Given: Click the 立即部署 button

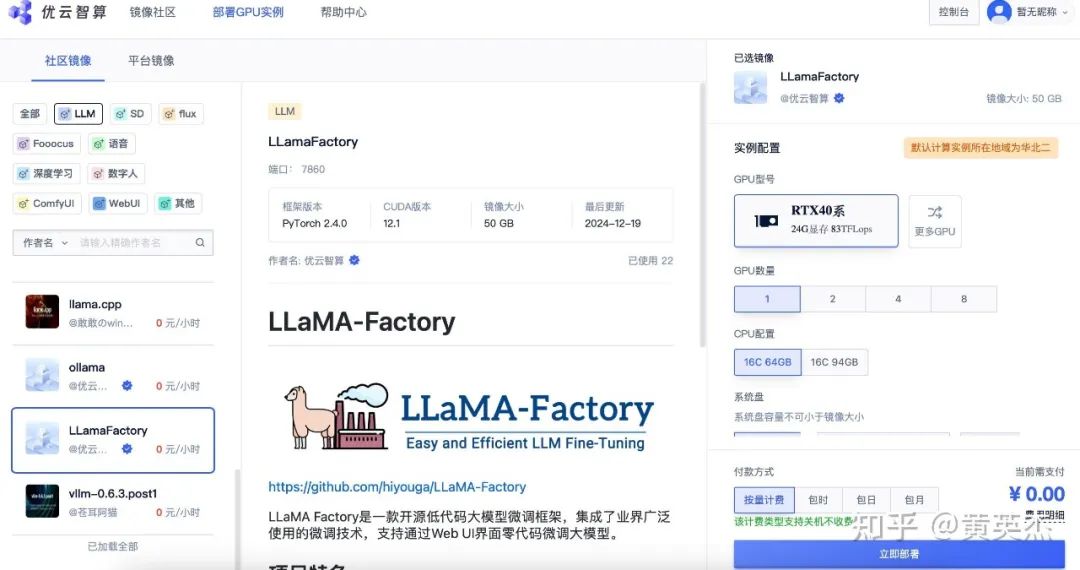Looking at the screenshot, I should coord(899,553).
